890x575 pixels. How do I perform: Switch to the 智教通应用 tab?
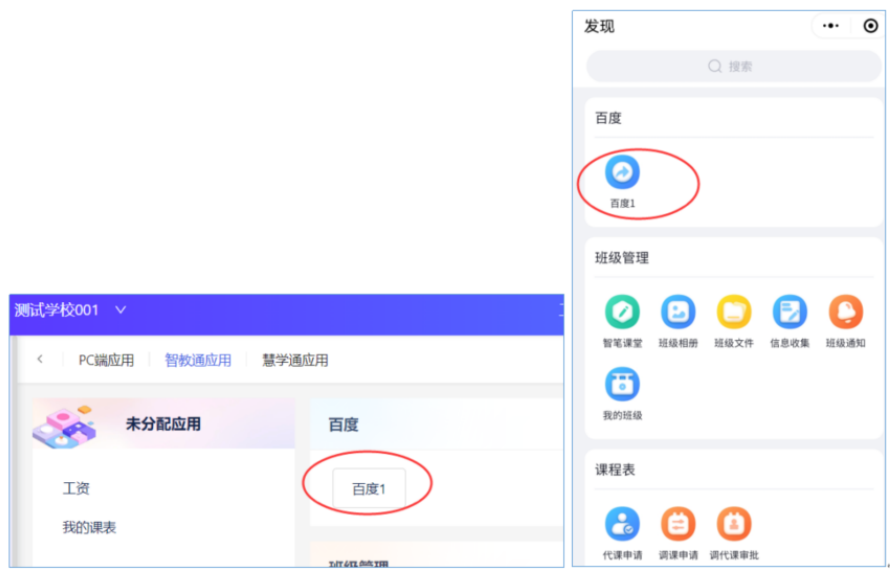tap(198, 360)
